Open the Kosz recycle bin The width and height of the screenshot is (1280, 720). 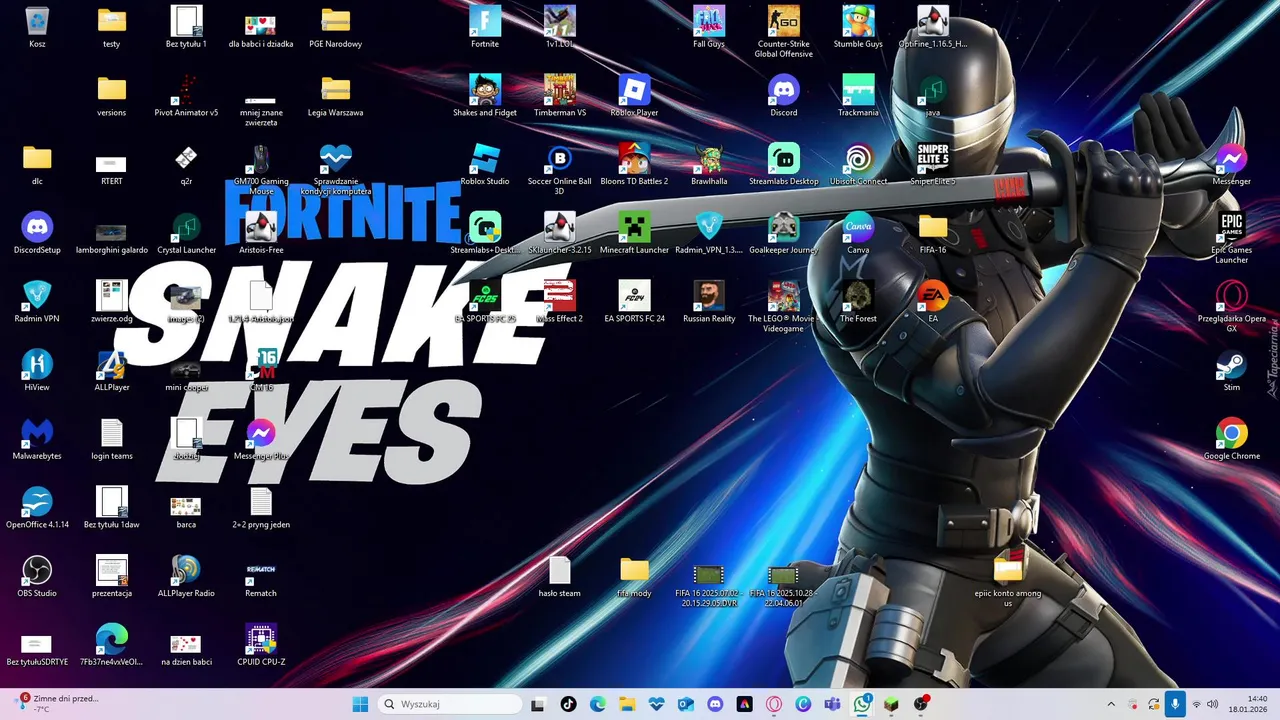(x=37, y=27)
